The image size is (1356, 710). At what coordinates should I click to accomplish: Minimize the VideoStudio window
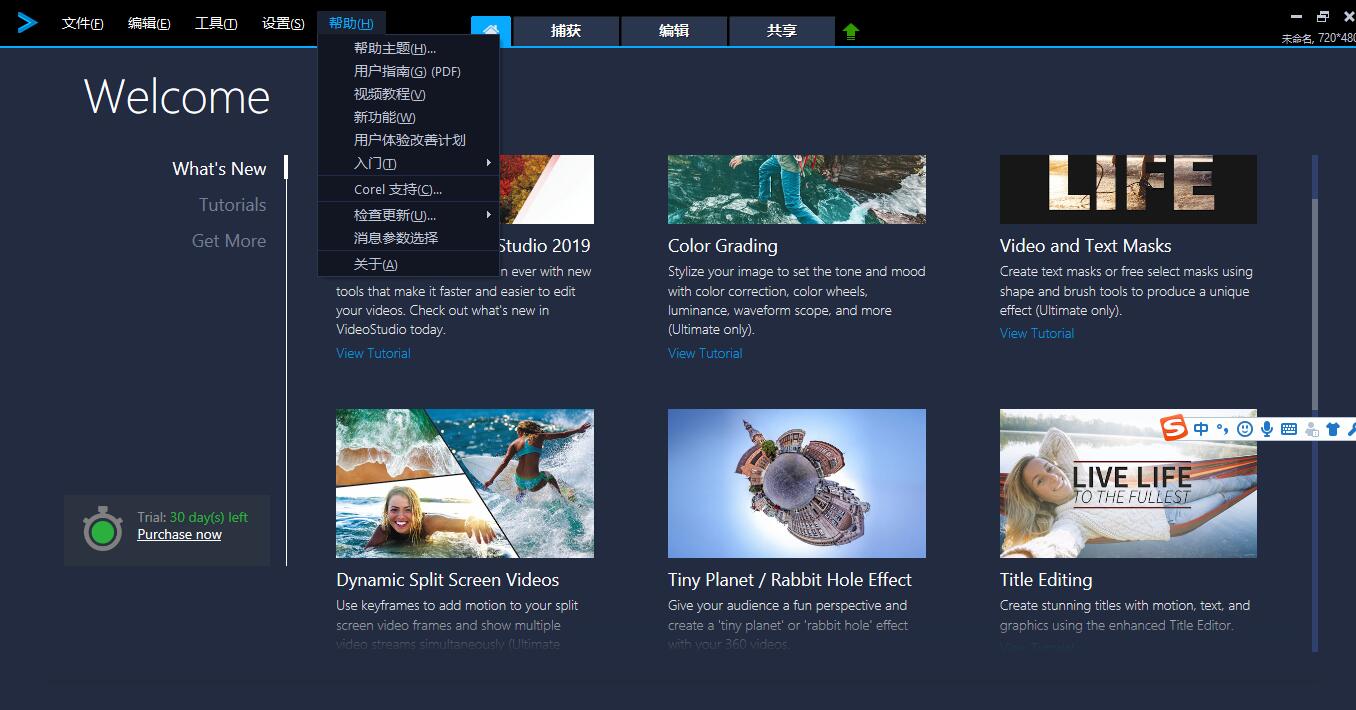[x=1297, y=17]
